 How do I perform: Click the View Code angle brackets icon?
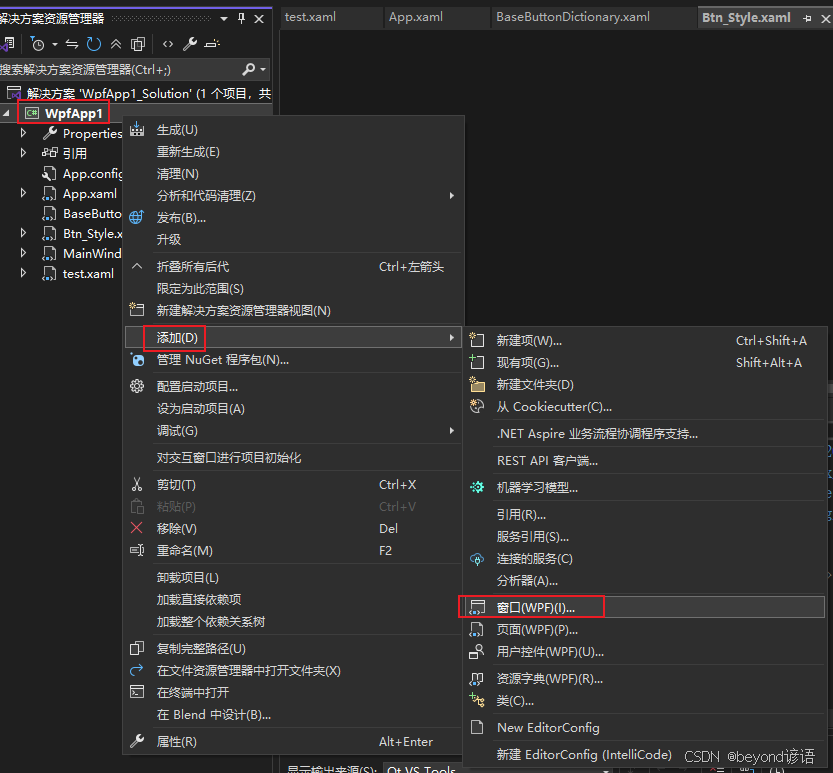tap(168, 44)
